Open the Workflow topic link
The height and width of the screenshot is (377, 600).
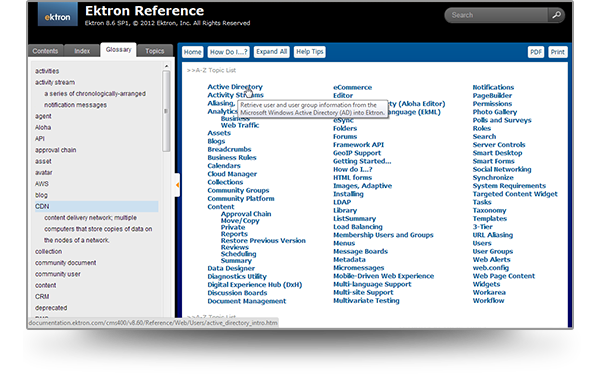[488, 301]
